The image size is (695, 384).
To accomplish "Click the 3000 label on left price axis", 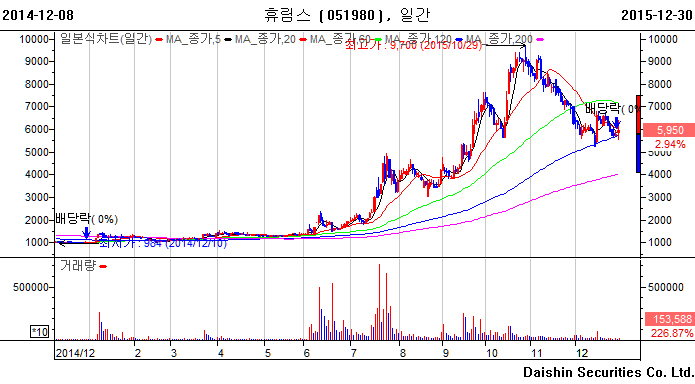I will tap(37, 197).
